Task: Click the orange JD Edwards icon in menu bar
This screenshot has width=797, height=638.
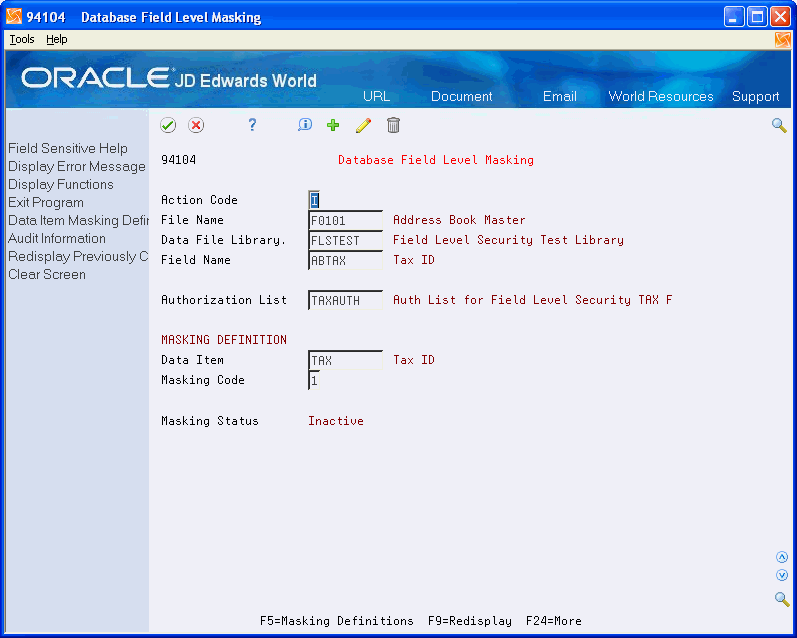Action: coord(783,40)
